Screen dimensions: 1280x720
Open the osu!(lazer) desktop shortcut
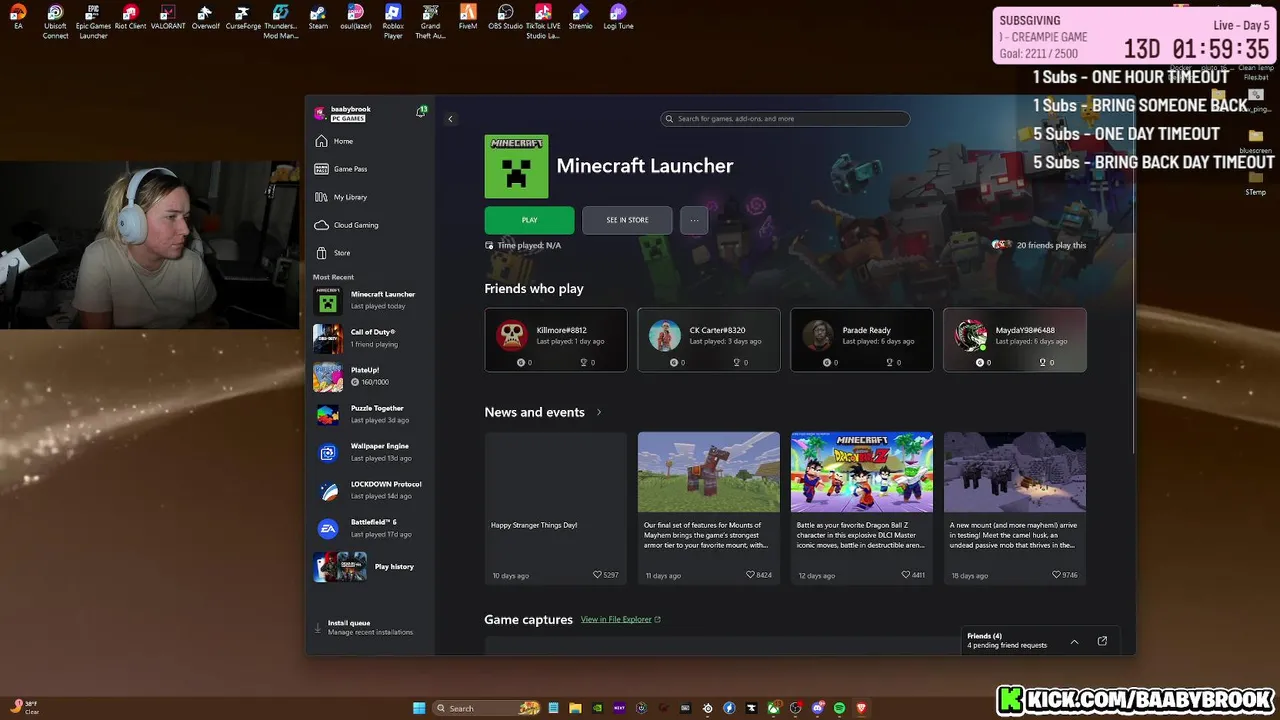pos(356,17)
